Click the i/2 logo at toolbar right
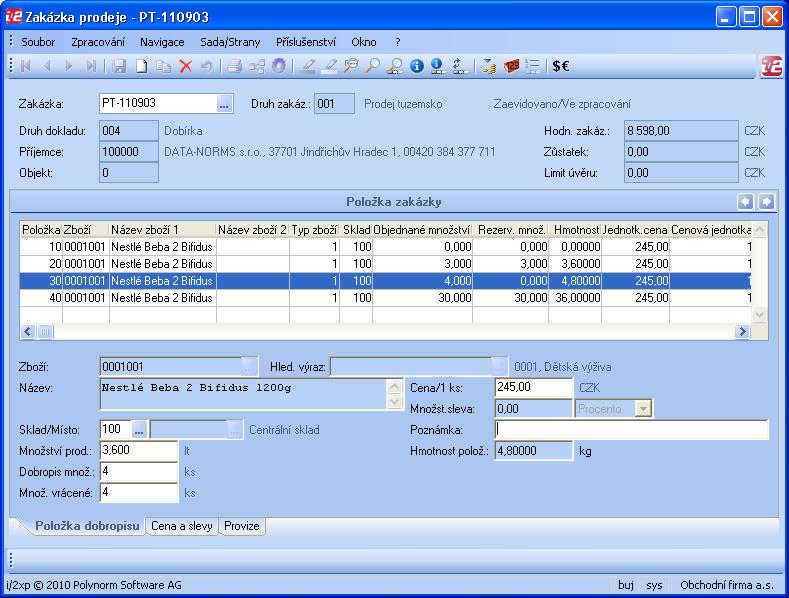 [771, 66]
